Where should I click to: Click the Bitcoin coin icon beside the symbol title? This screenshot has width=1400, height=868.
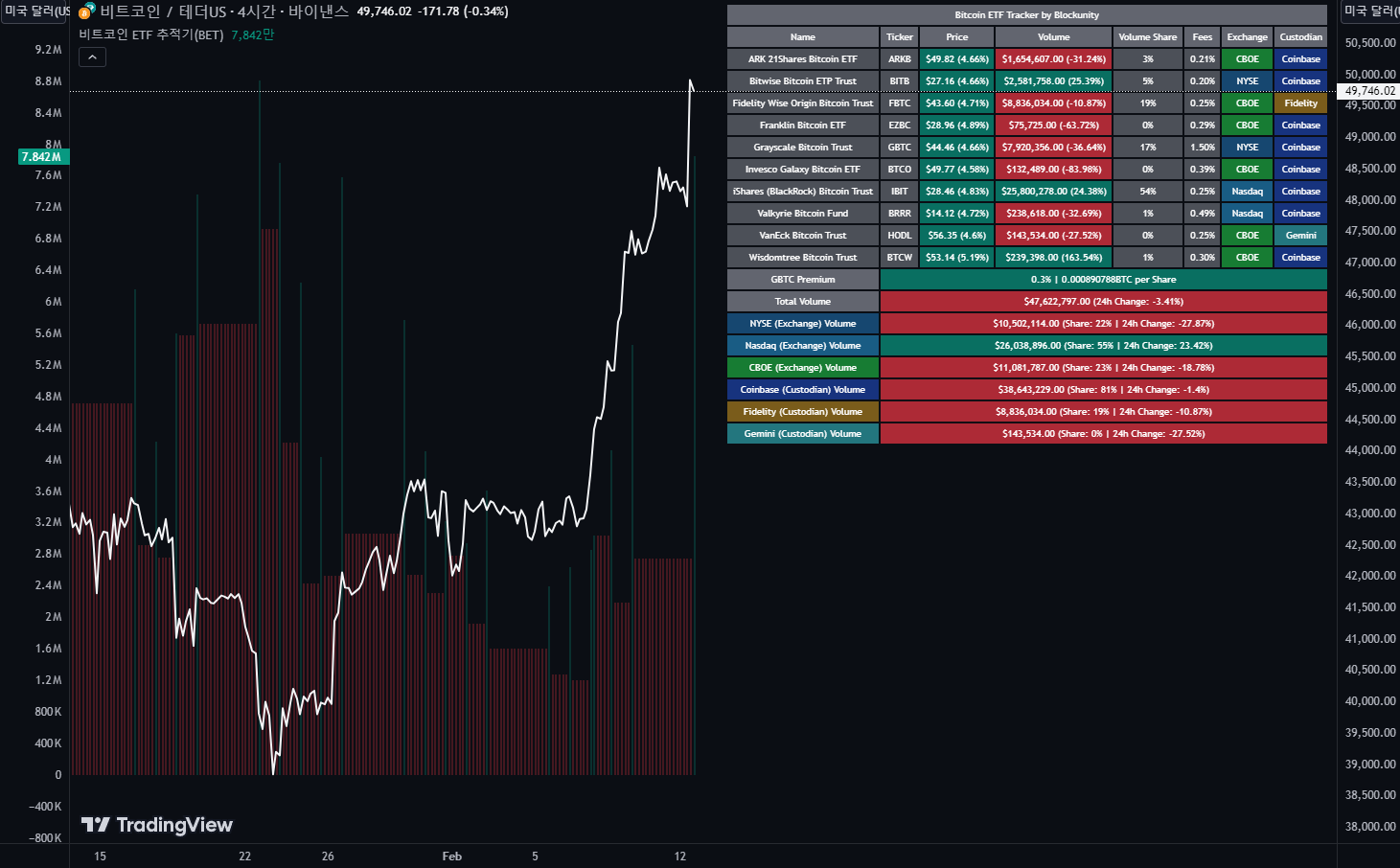coord(86,11)
